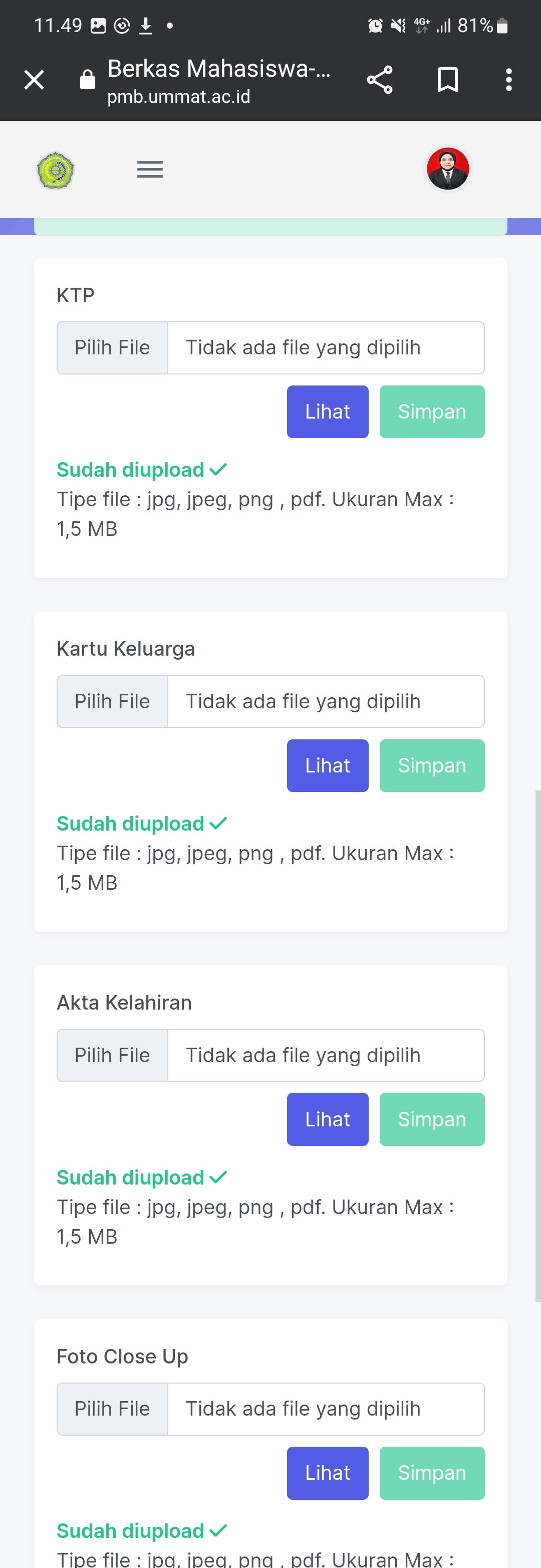Screen dimensions: 541x1568
Task: Tap the university logo icon
Action: (x=56, y=170)
